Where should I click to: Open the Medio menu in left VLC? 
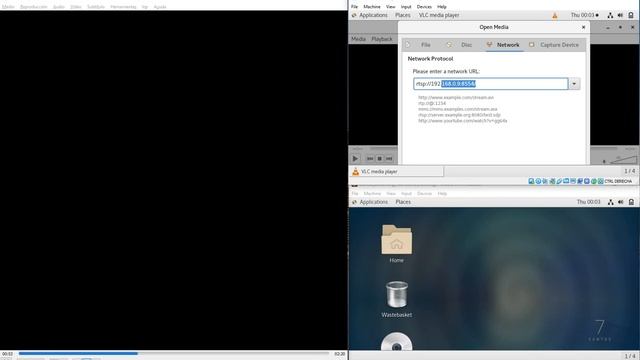point(8,7)
